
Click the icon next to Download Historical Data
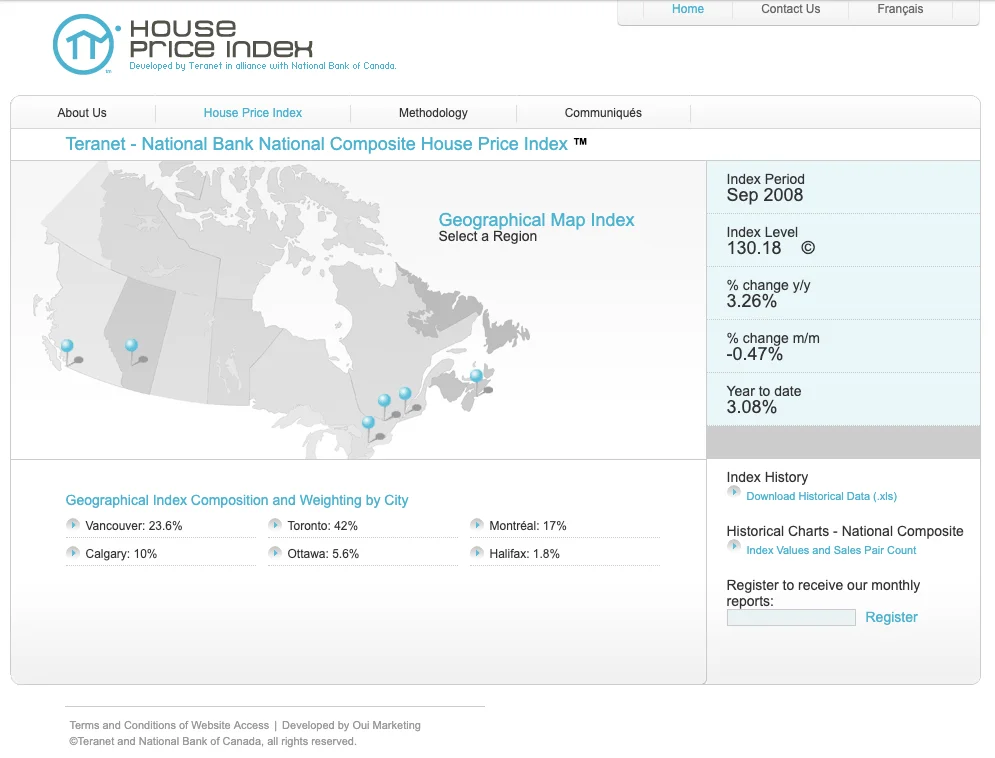(x=734, y=493)
